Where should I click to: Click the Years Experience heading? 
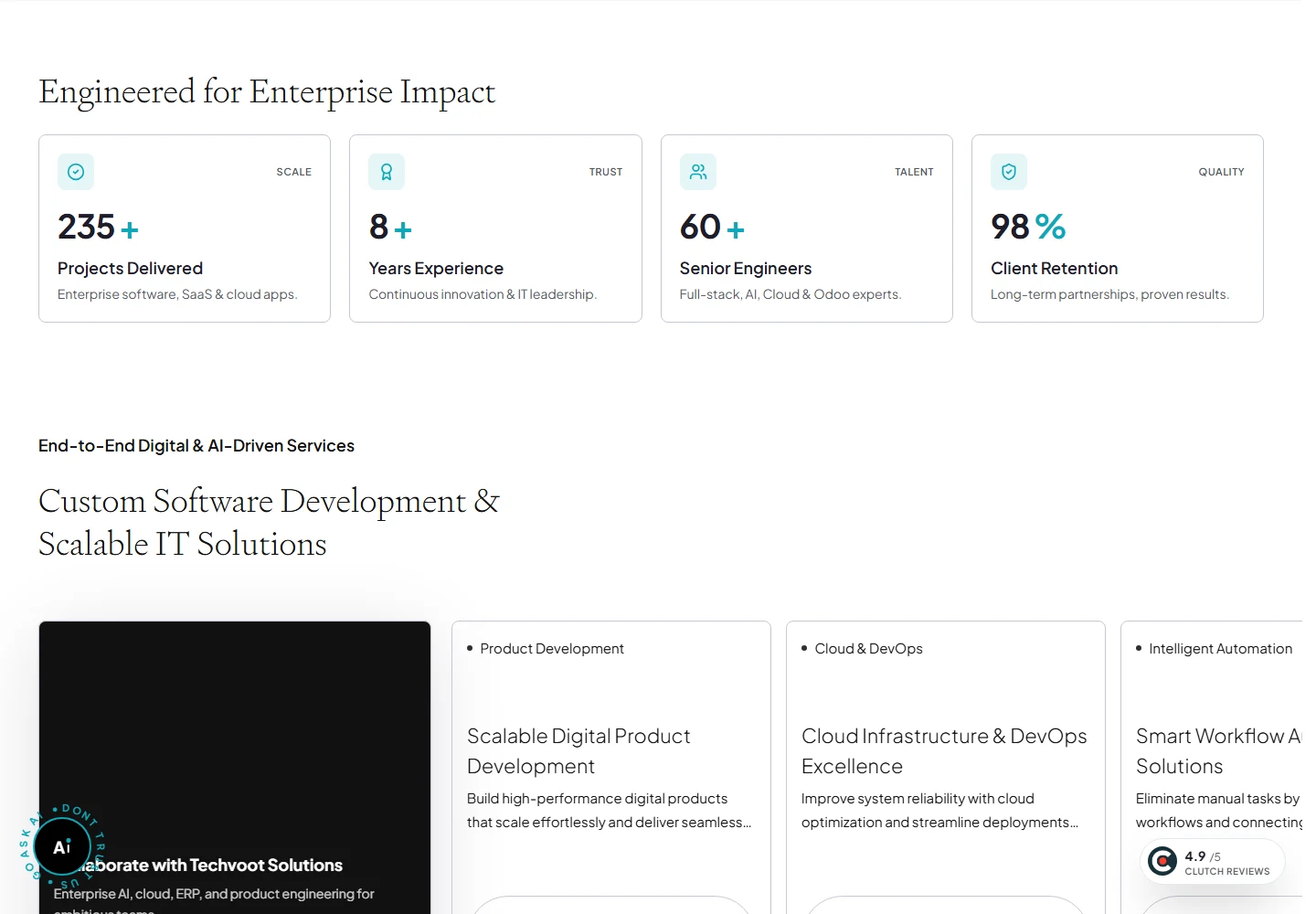click(436, 269)
